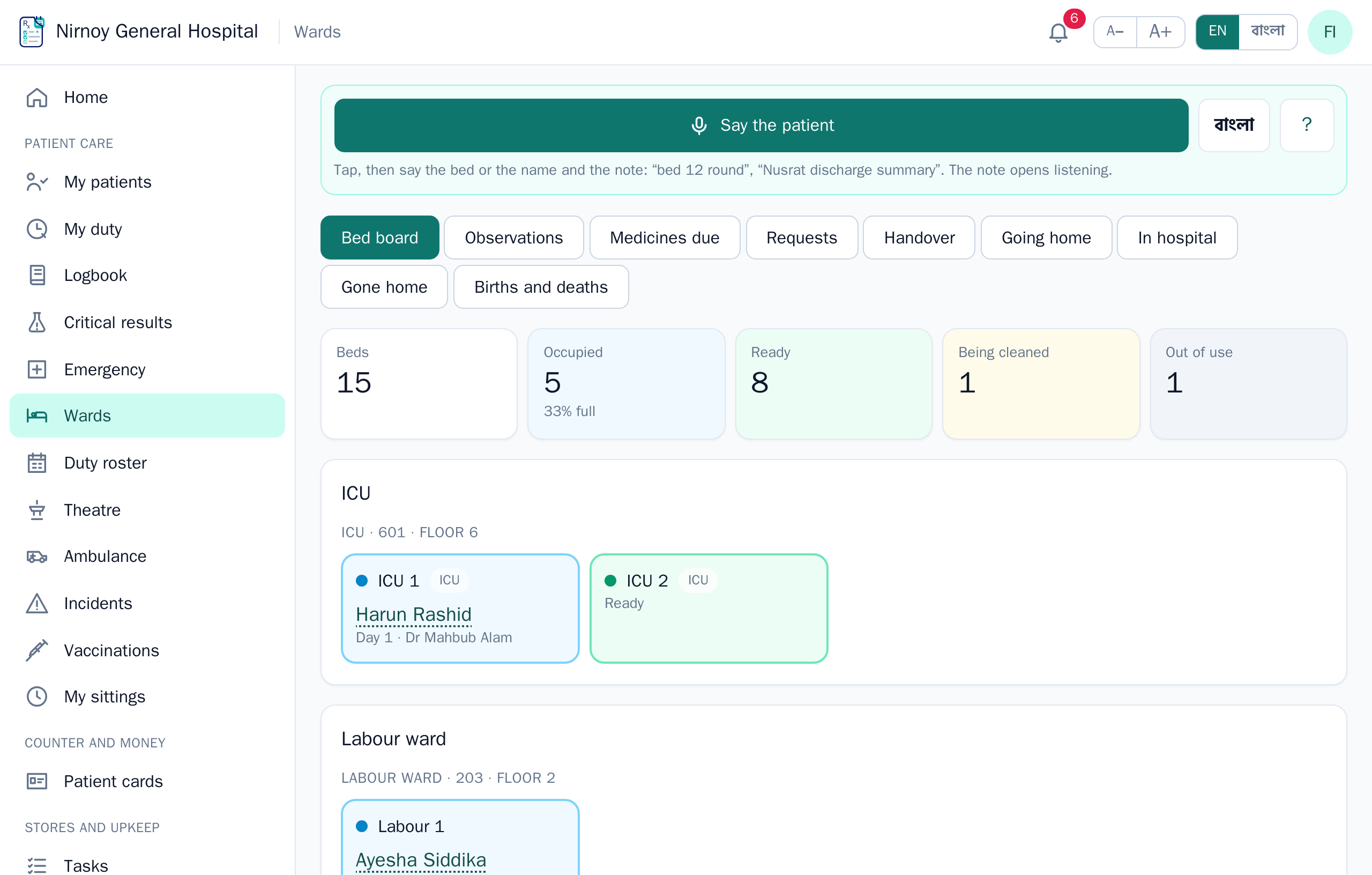Open the FI user avatar menu
1372x875 pixels.
click(x=1329, y=32)
